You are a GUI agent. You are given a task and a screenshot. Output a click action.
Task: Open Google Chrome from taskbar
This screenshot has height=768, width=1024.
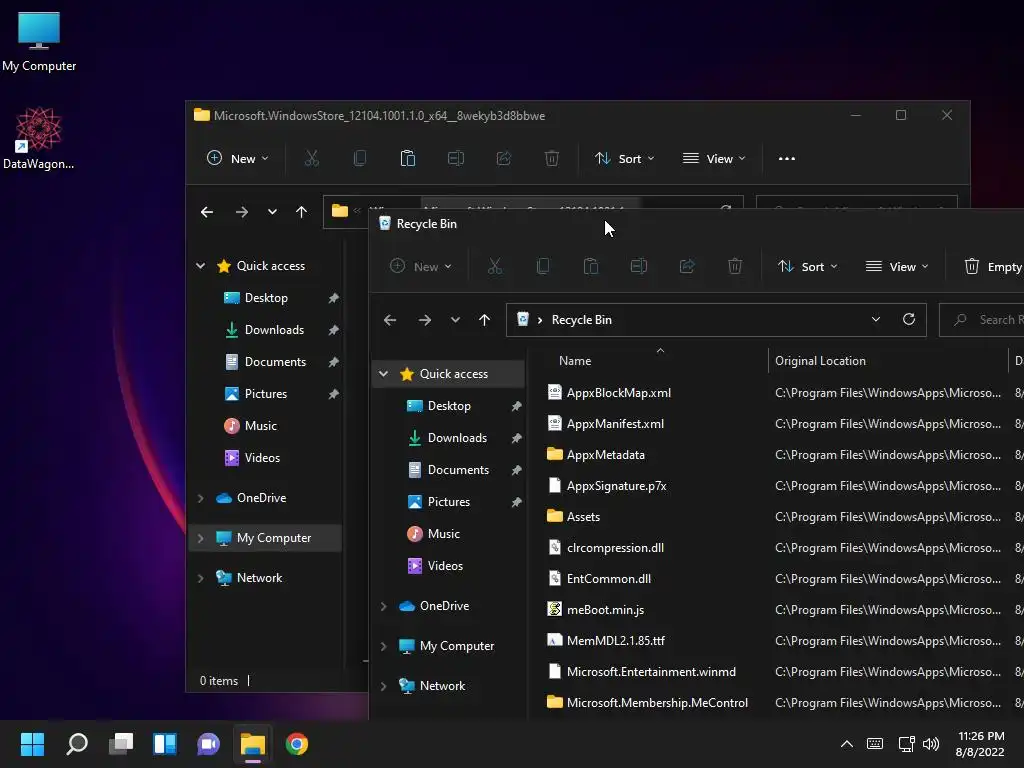pos(296,744)
